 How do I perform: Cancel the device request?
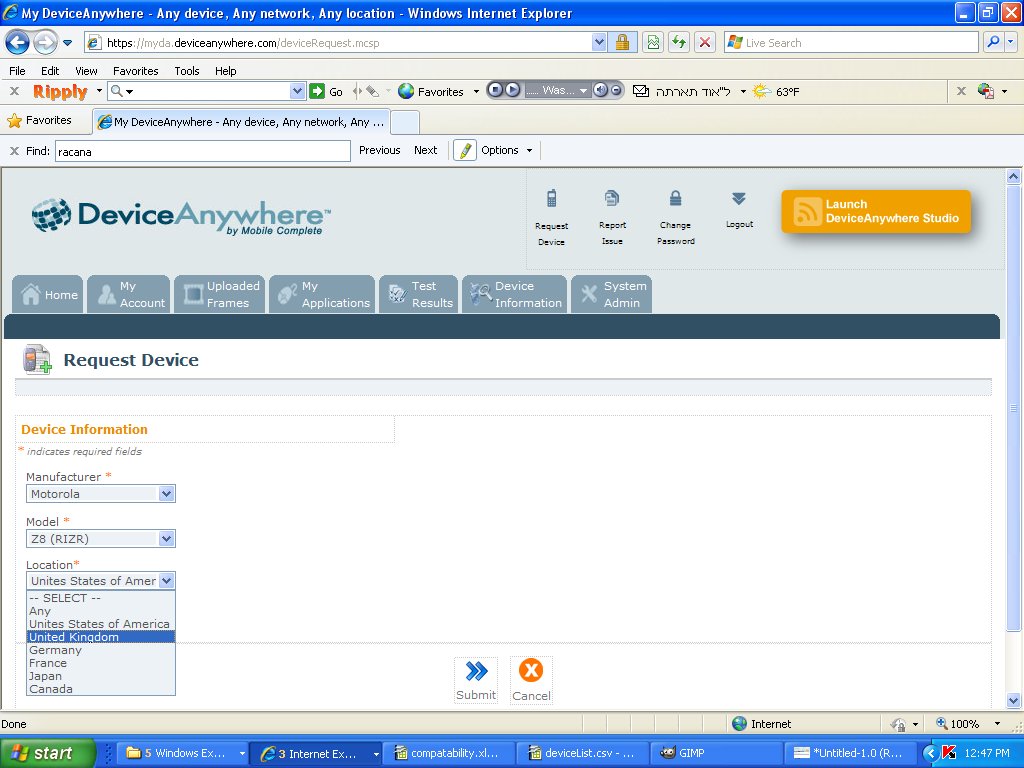point(531,680)
